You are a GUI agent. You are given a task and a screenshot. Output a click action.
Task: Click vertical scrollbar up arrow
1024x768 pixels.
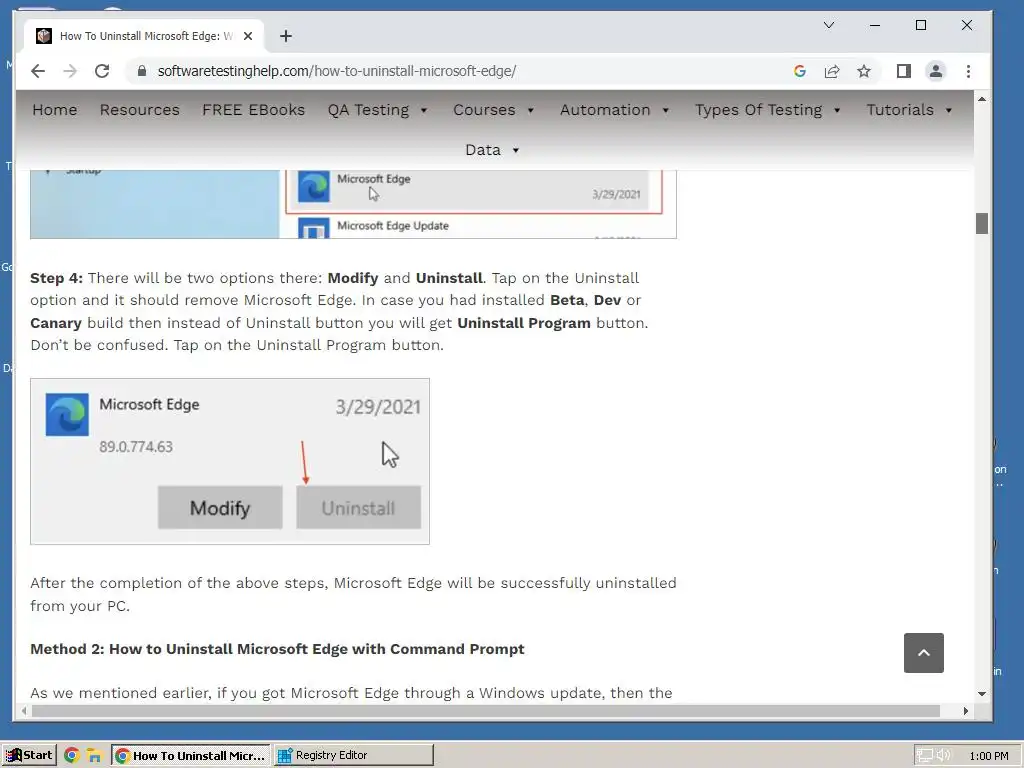(982, 99)
